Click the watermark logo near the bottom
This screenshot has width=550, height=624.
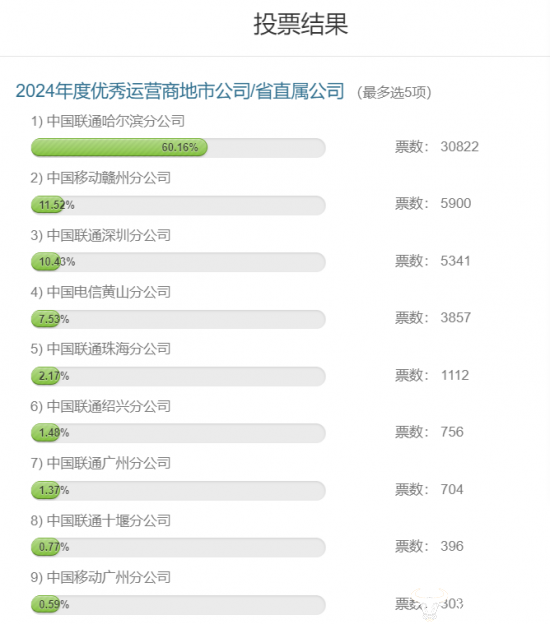click(430, 604)
